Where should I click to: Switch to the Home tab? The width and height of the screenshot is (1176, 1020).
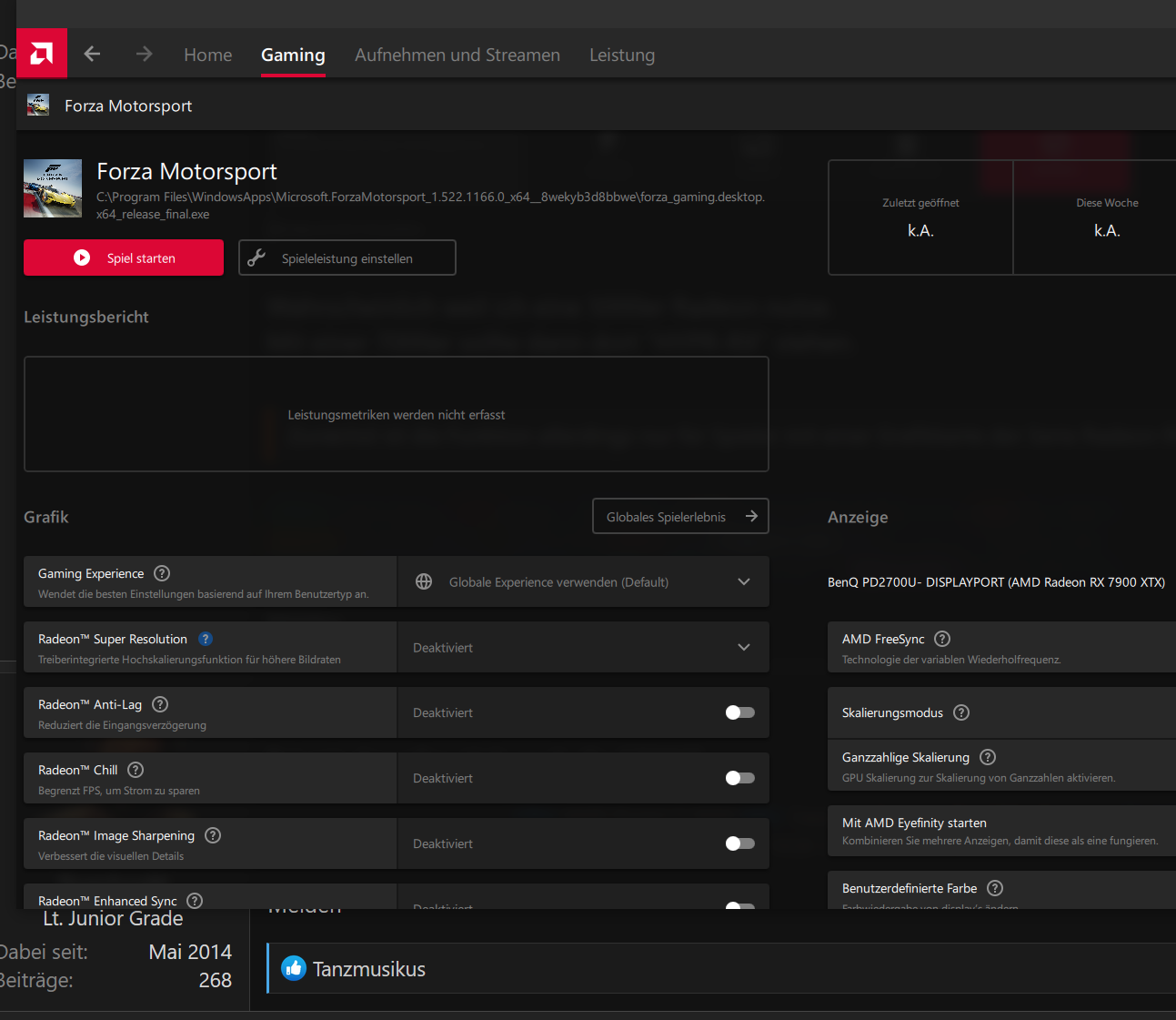(207, 55)
